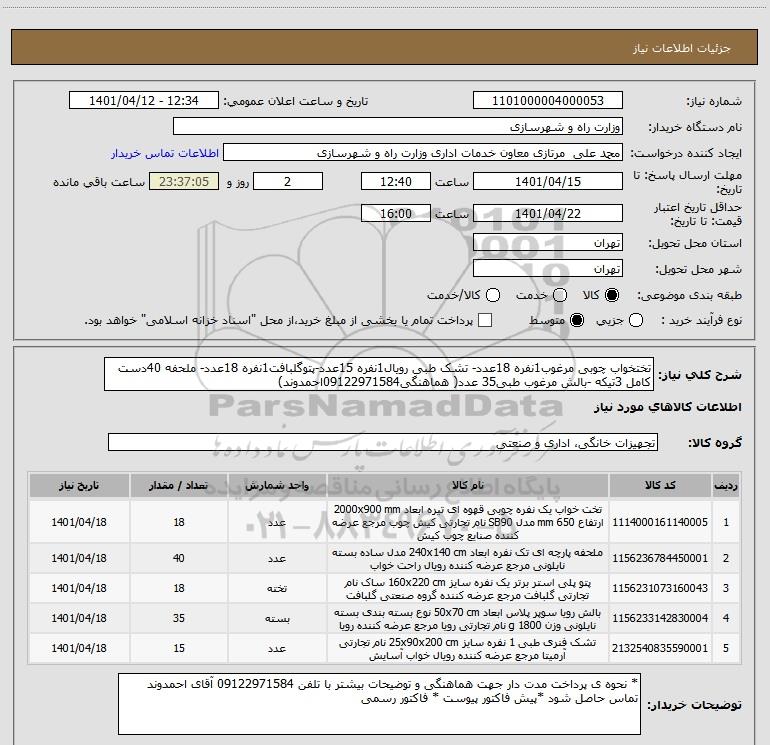
Task: Click unit تخته in blanket row
Action: pos(277,588)
